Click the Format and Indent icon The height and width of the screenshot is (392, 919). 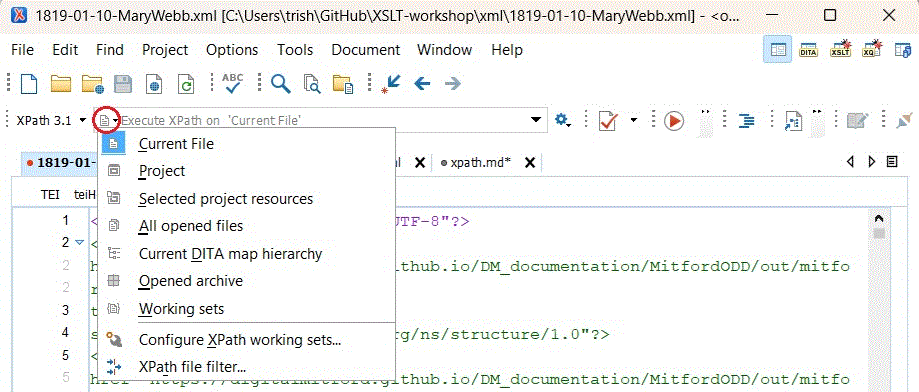click(746, 121)
